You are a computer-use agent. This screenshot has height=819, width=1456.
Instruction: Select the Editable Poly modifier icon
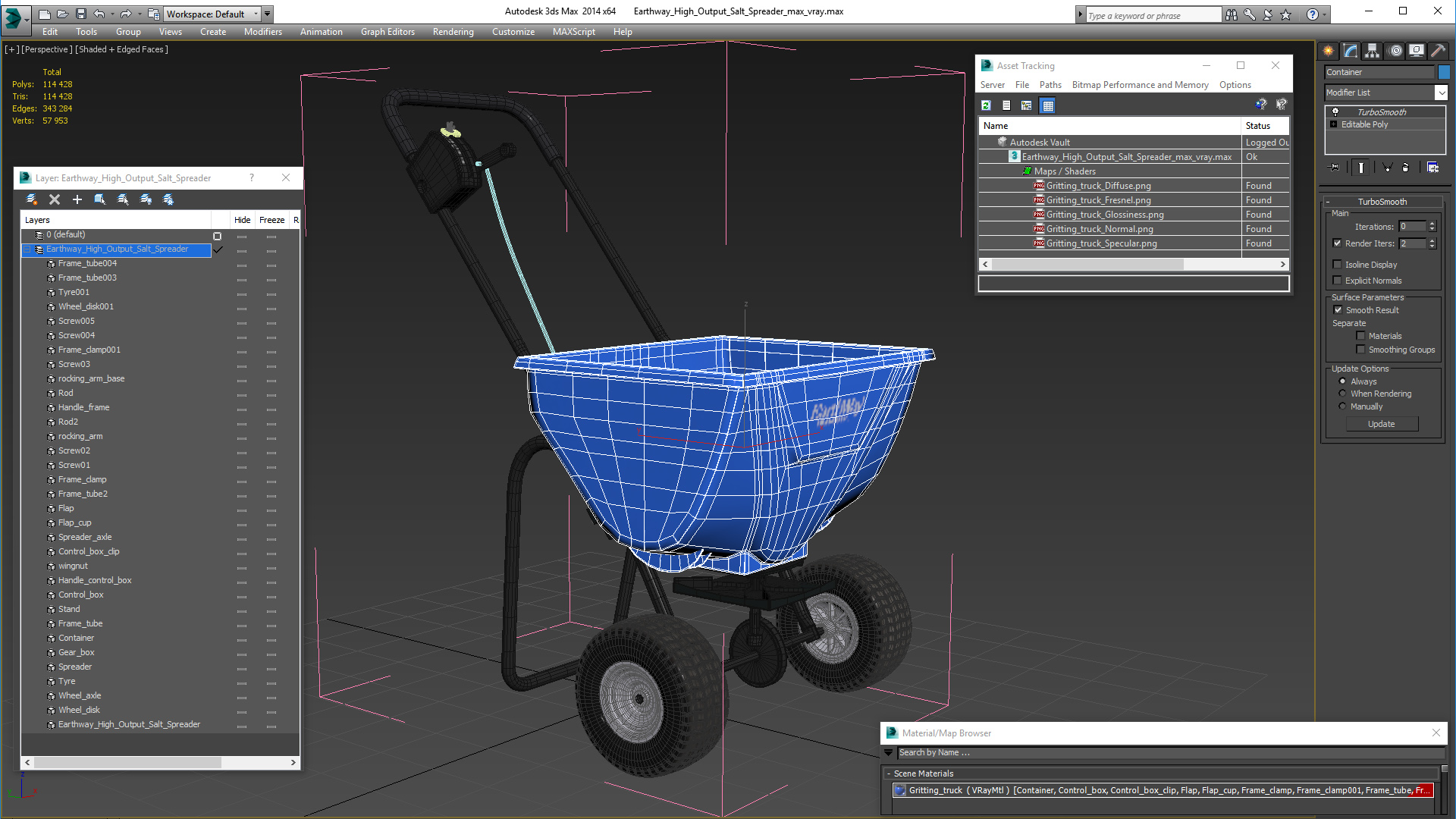click(1335, 125)
